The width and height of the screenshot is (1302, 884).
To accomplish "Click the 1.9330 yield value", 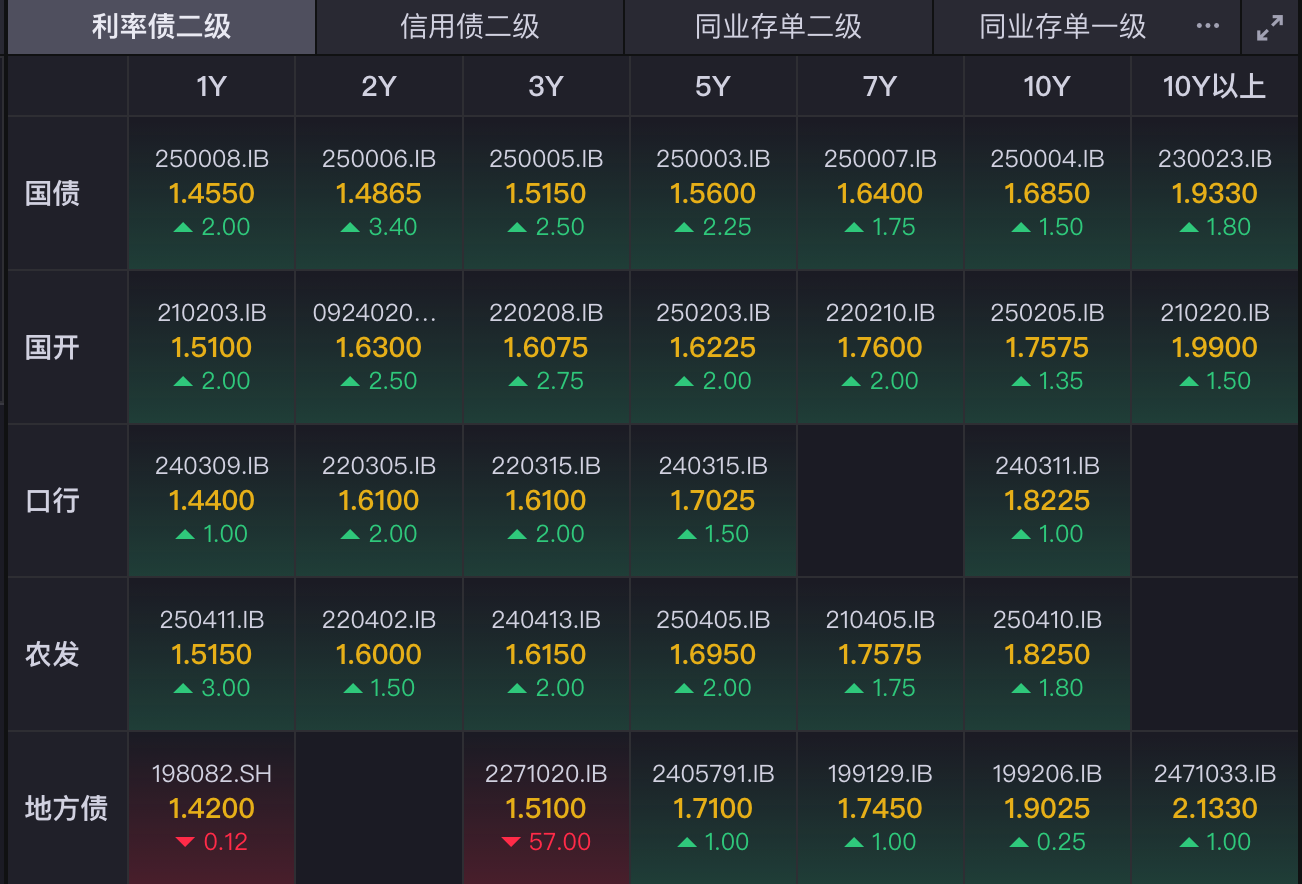I will 1215,193.
